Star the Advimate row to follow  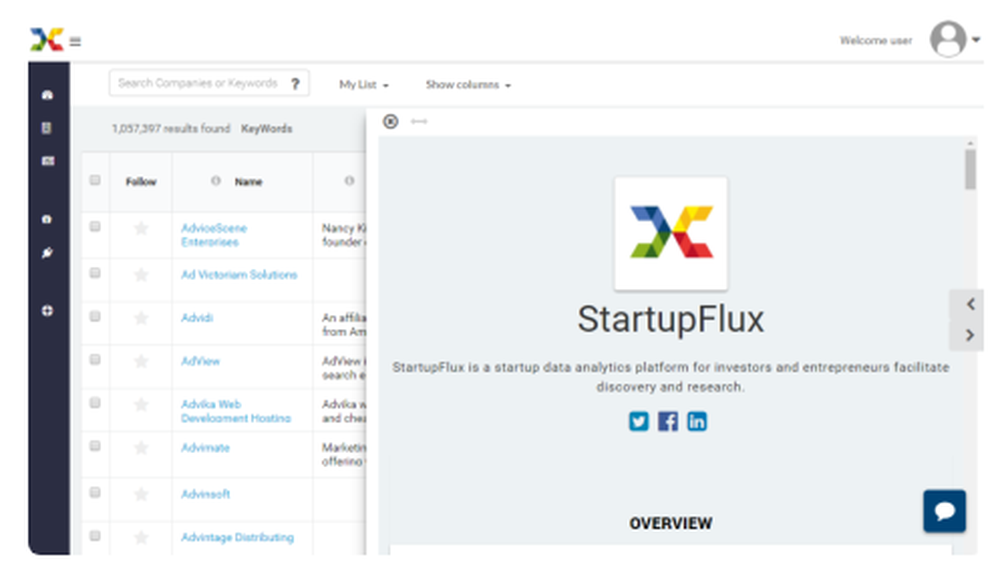click(141, 448)
